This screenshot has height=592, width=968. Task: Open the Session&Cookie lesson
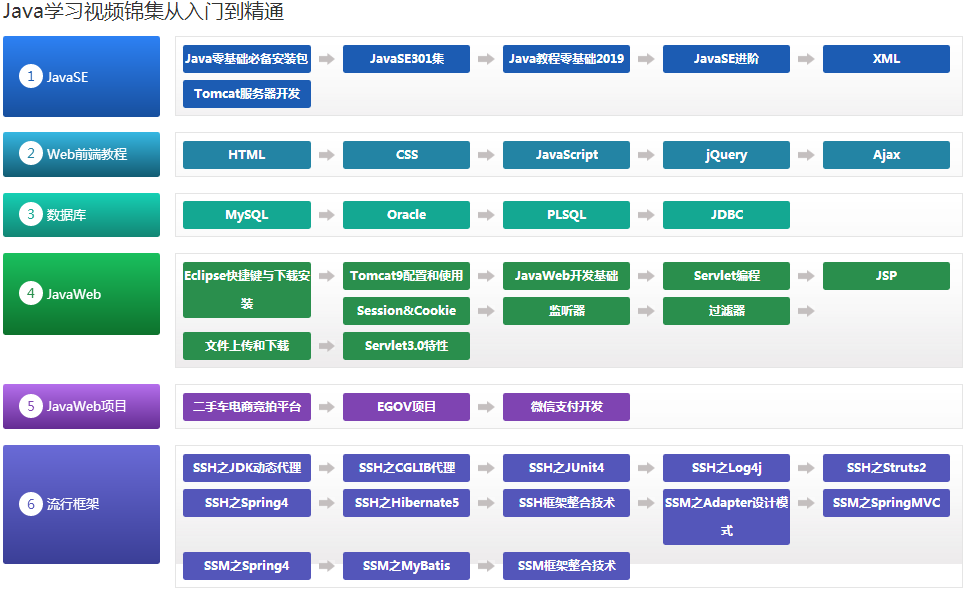tap(406, 311)
